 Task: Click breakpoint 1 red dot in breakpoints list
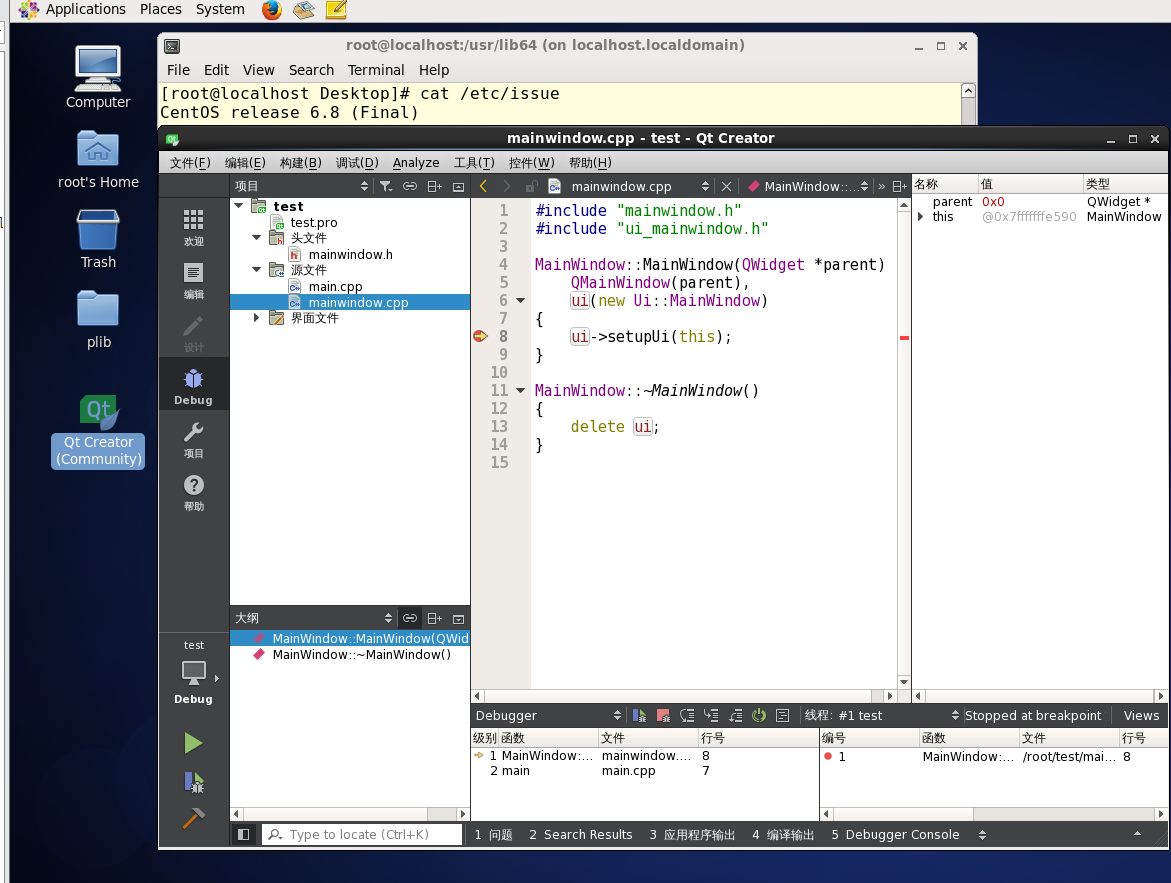click(827, 756)
